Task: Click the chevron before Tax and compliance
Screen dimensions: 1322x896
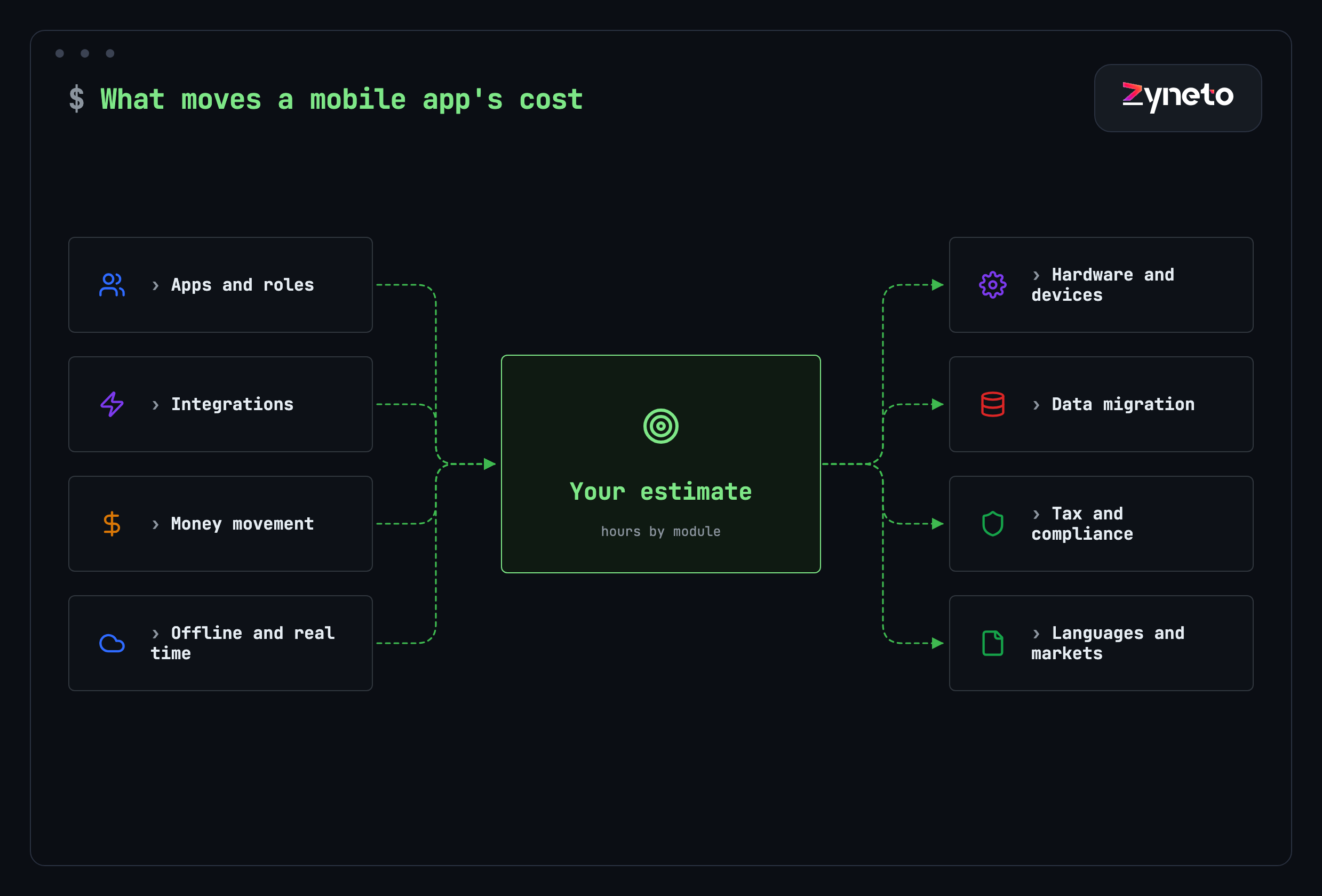Action: tap(1036, 514)
